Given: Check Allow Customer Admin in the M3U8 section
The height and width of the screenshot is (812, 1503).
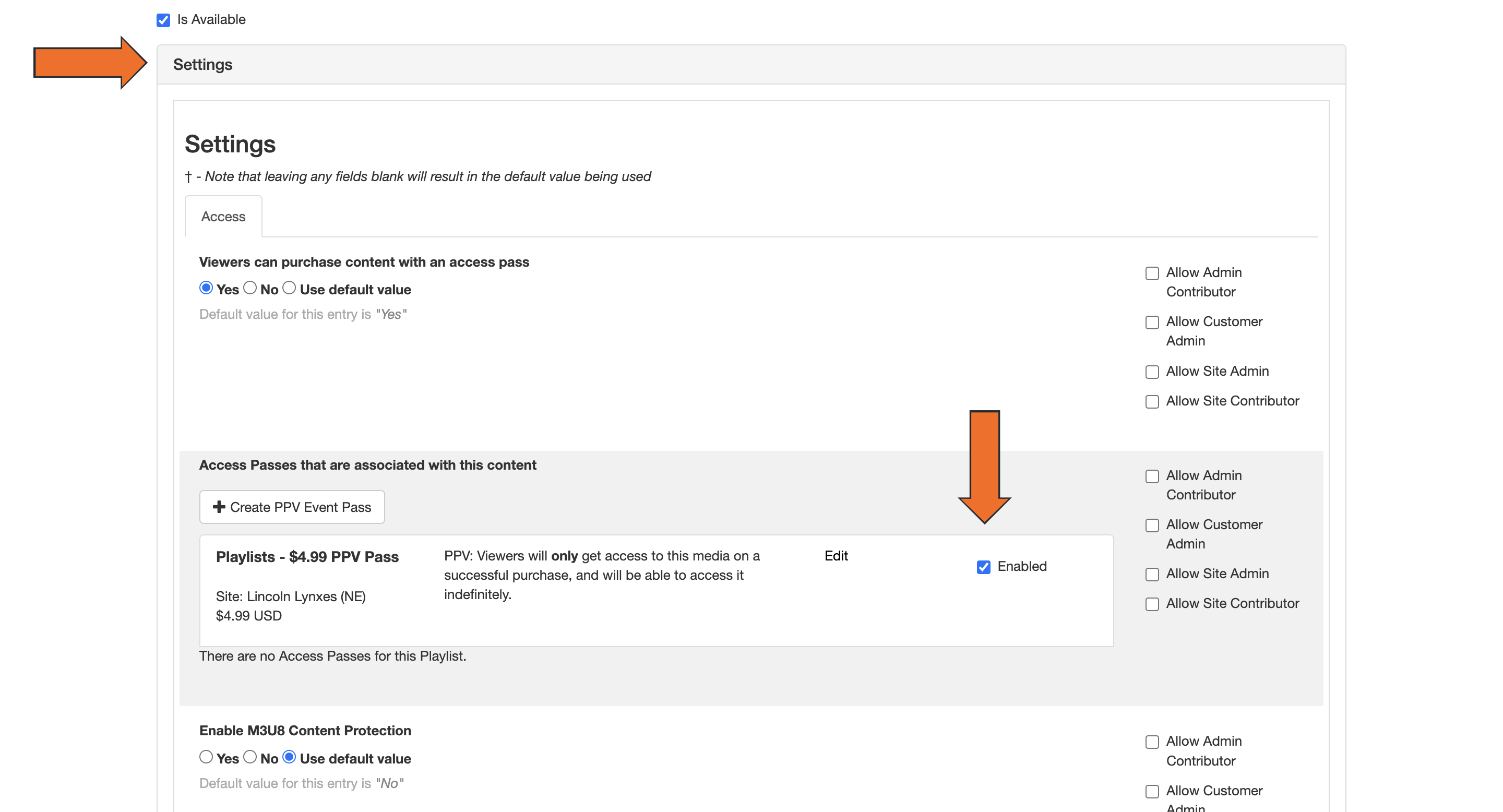Looking at the screenshot, I should pos(1152,791).
